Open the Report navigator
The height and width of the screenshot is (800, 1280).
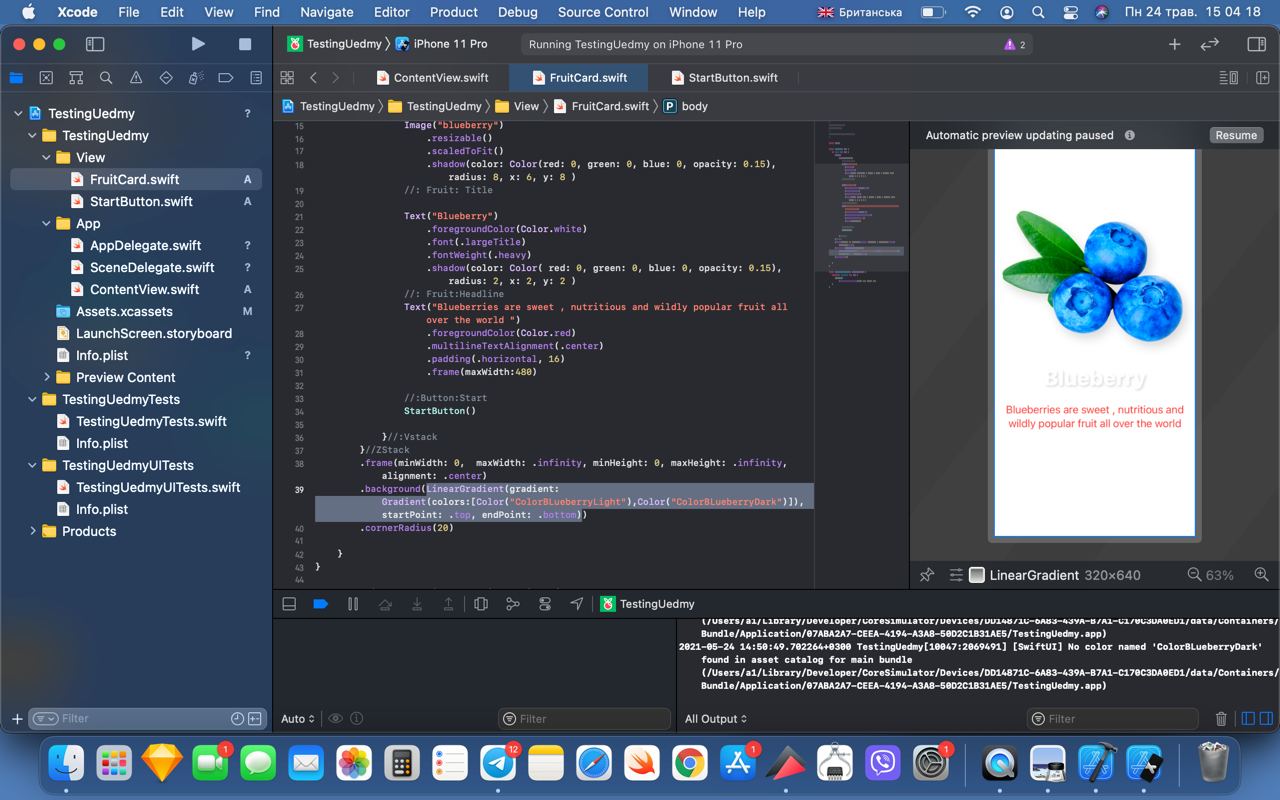coord(256,78)
